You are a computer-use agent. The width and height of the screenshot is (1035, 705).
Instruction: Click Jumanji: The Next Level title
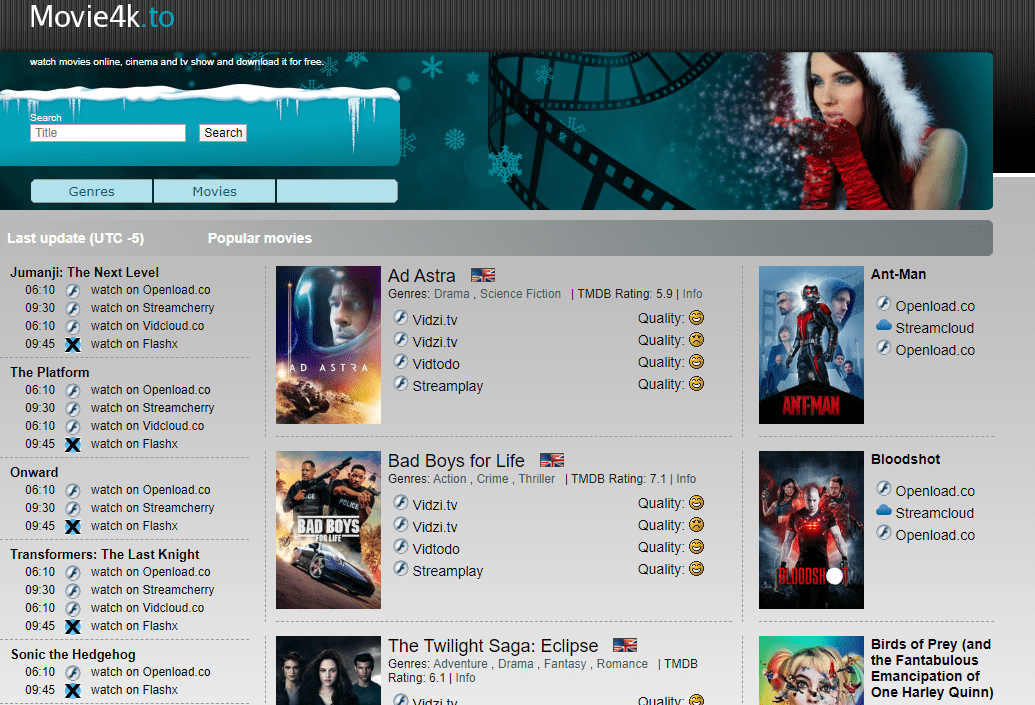pos(84,273)
